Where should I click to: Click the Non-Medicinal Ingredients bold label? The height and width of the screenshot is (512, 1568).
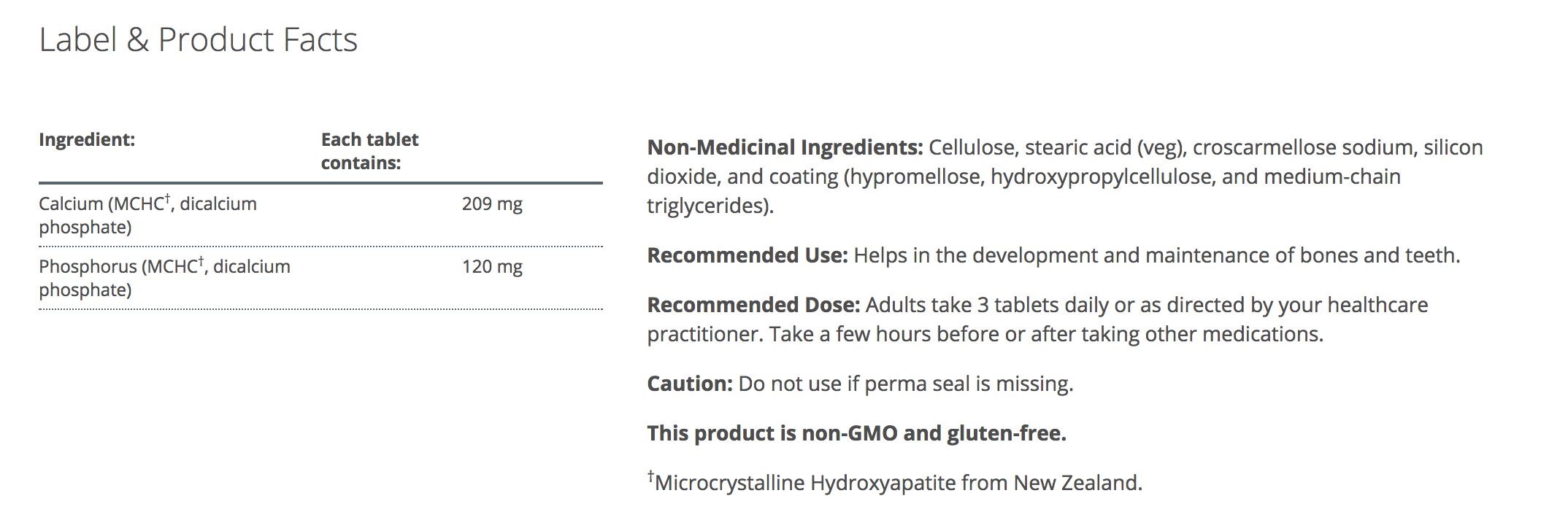coord(785,147)
